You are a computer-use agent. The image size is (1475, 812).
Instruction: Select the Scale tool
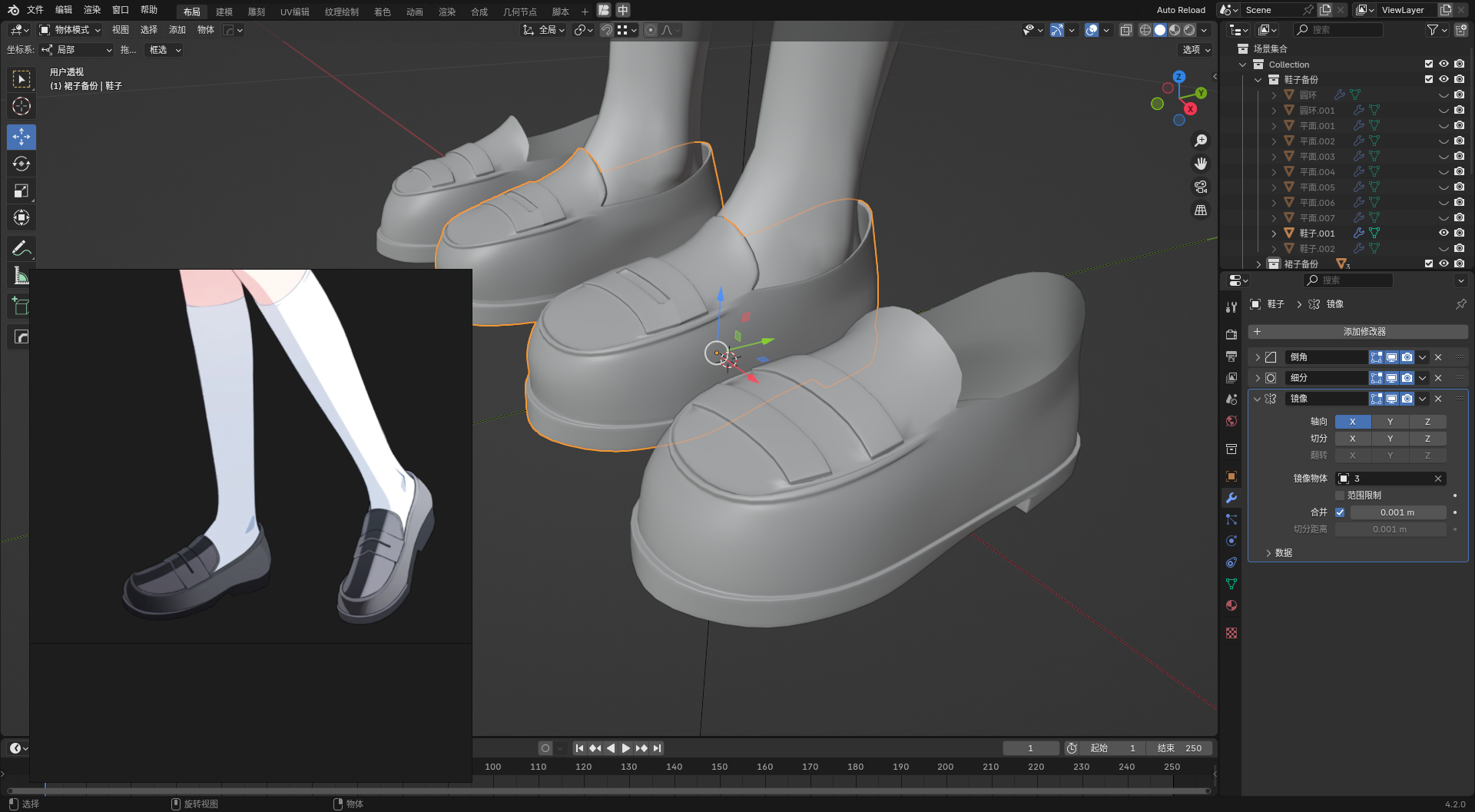tap(22, 191)
